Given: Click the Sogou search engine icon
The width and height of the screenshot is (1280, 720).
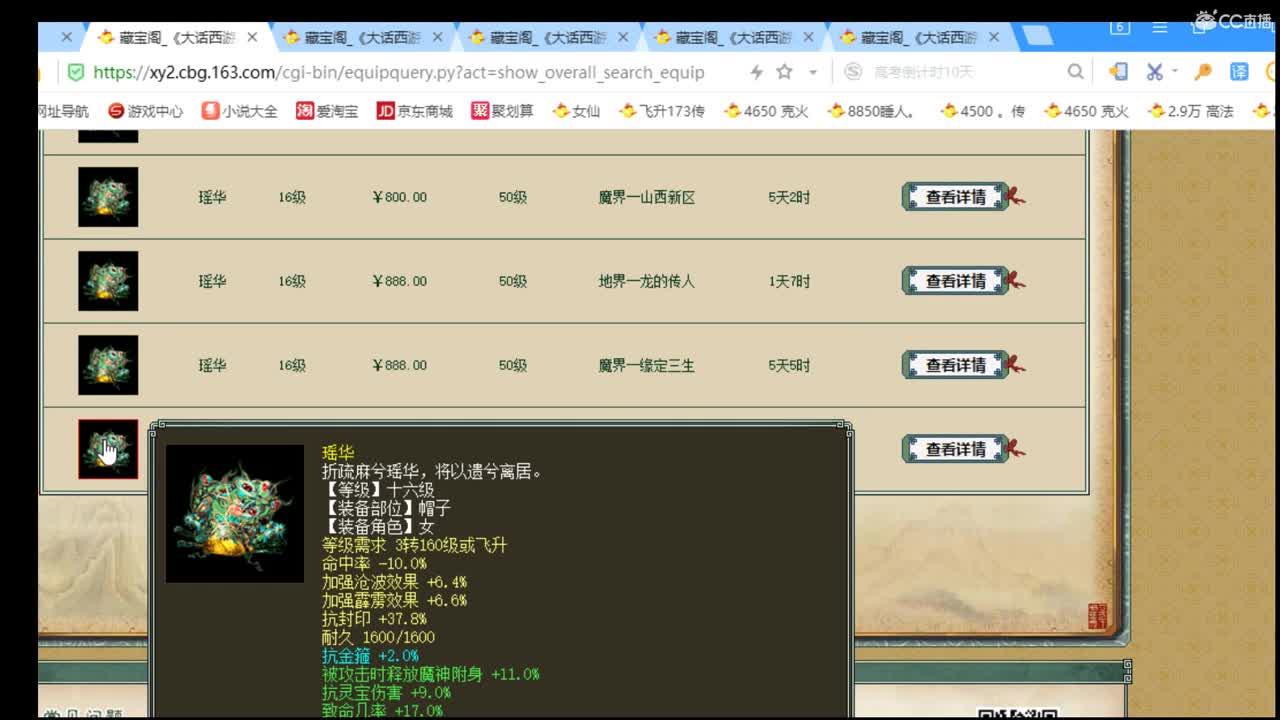Looking at the screenshot, I should [853, 72].
